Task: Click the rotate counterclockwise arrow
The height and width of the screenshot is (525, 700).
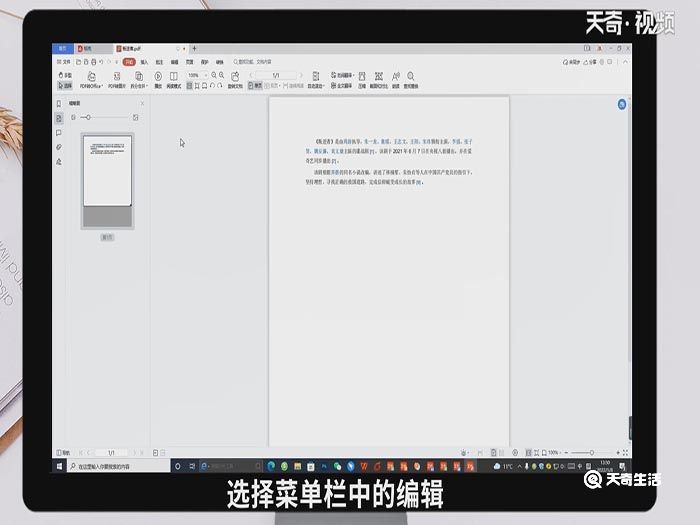Action: tap(212, 85)
